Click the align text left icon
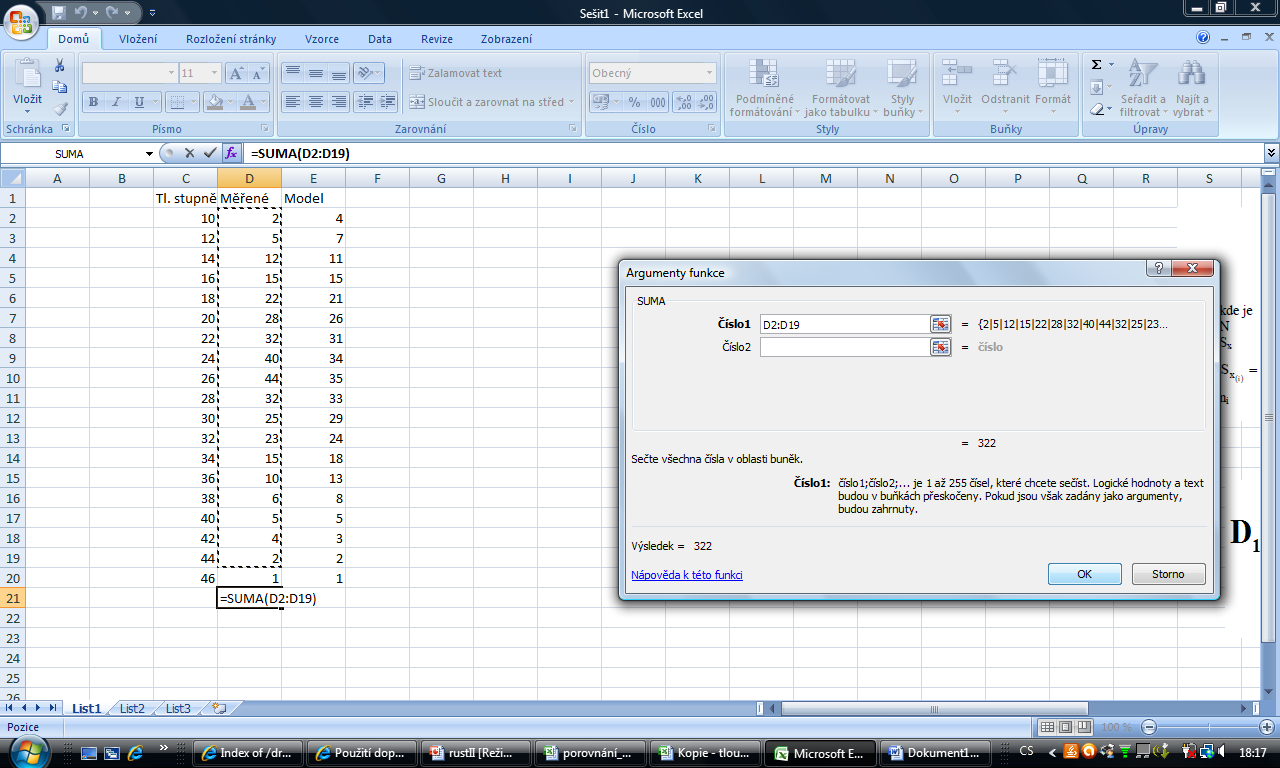The height and width of the screenshot is (768, 1280). [292, 102]
